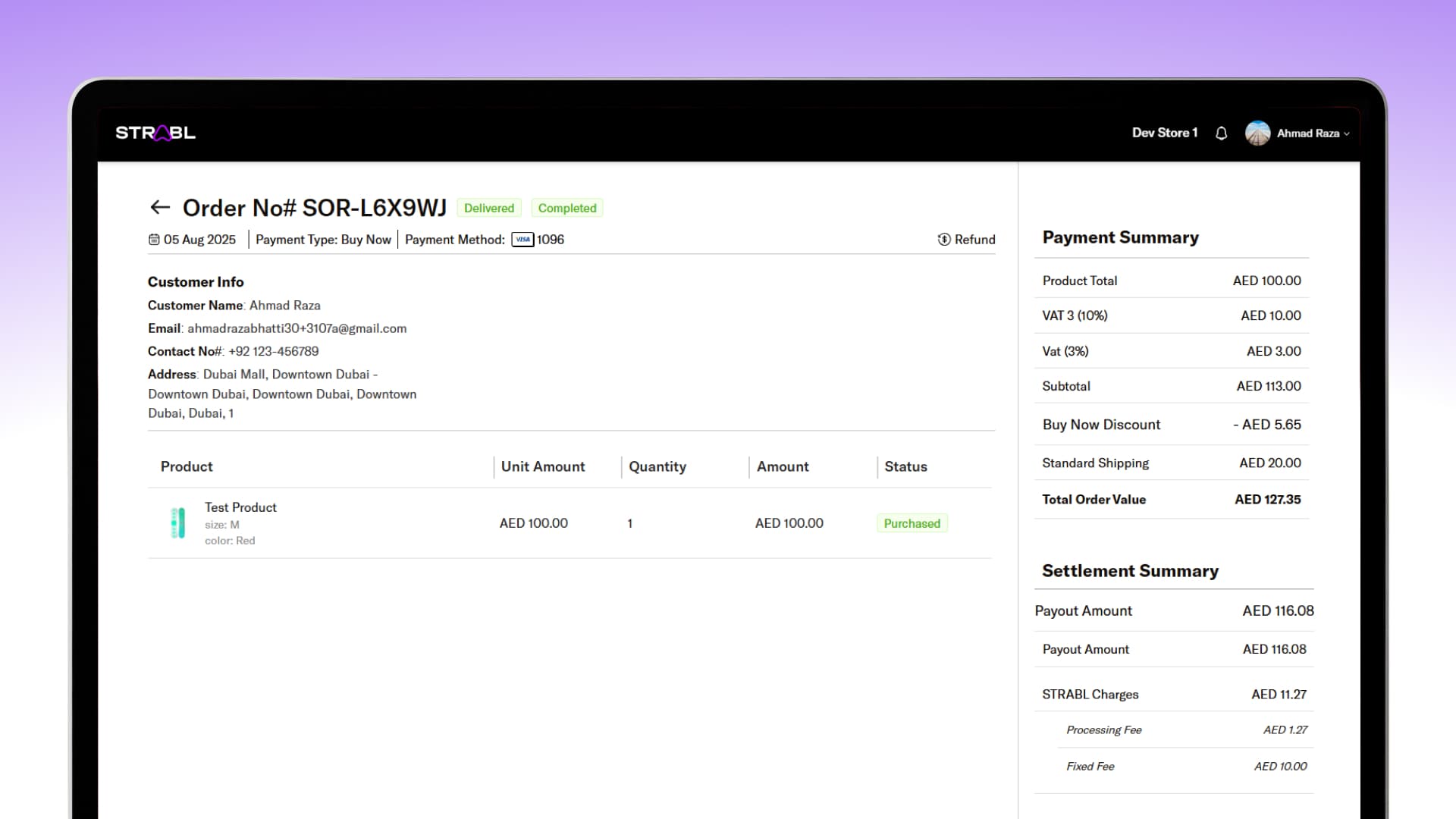
Task: Click the Refund coin icon
Action: pyautogui.click(x=944, y=240)
